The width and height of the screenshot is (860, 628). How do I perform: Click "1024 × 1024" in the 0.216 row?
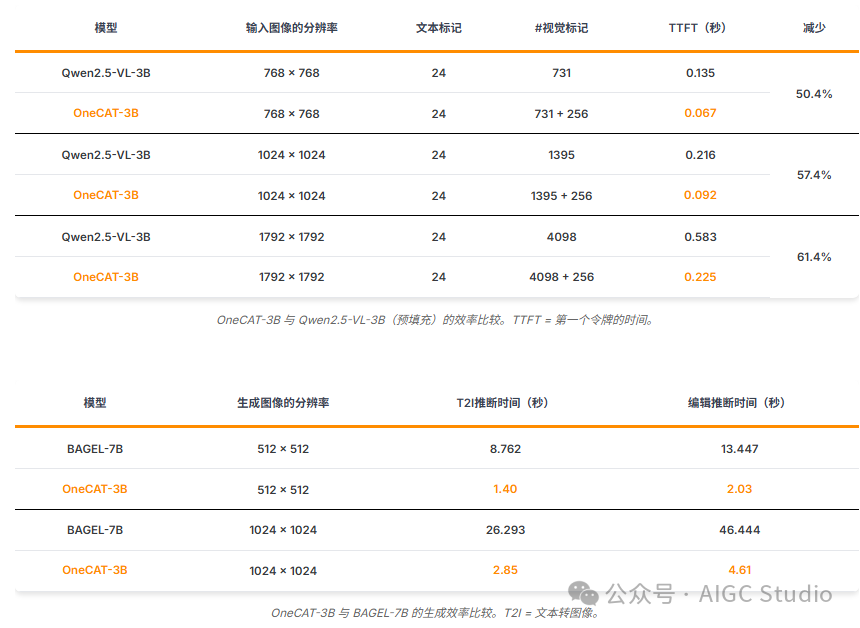point(291,155)
